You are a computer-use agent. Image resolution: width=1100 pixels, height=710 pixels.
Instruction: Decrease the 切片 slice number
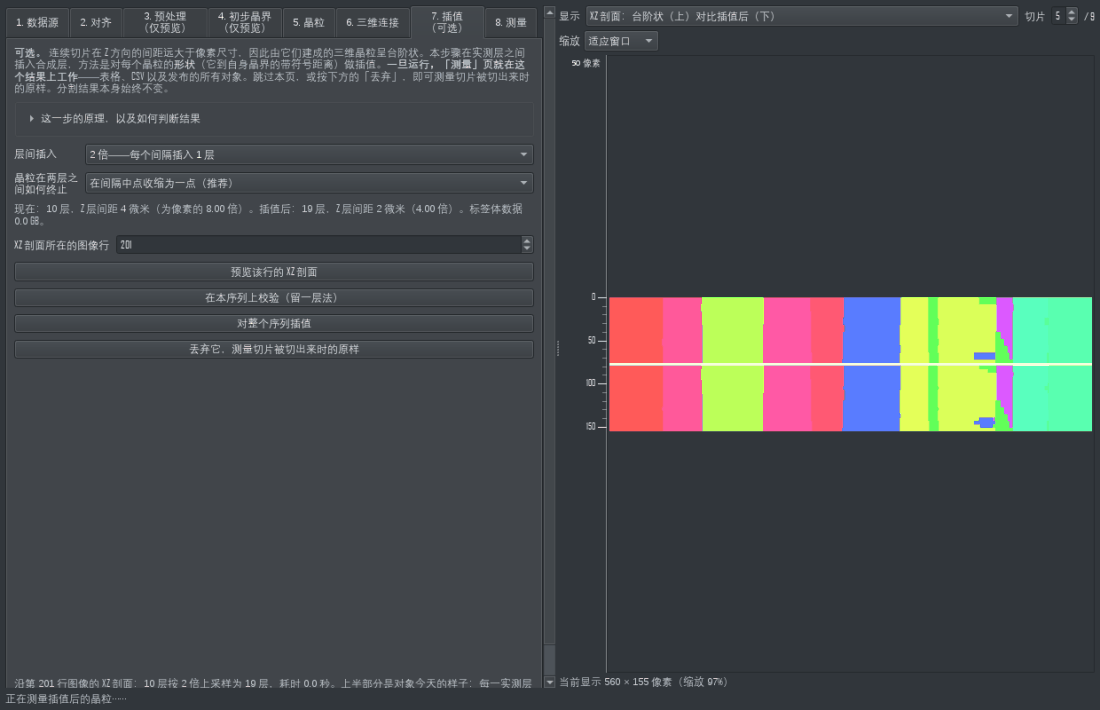1071,20
